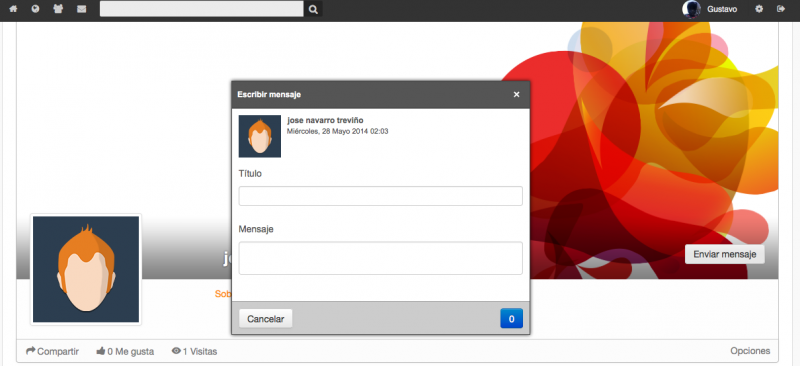Click the Escribir mensaje dialog title
Viewport: 800px width, 366px height.
click(269, 94)
